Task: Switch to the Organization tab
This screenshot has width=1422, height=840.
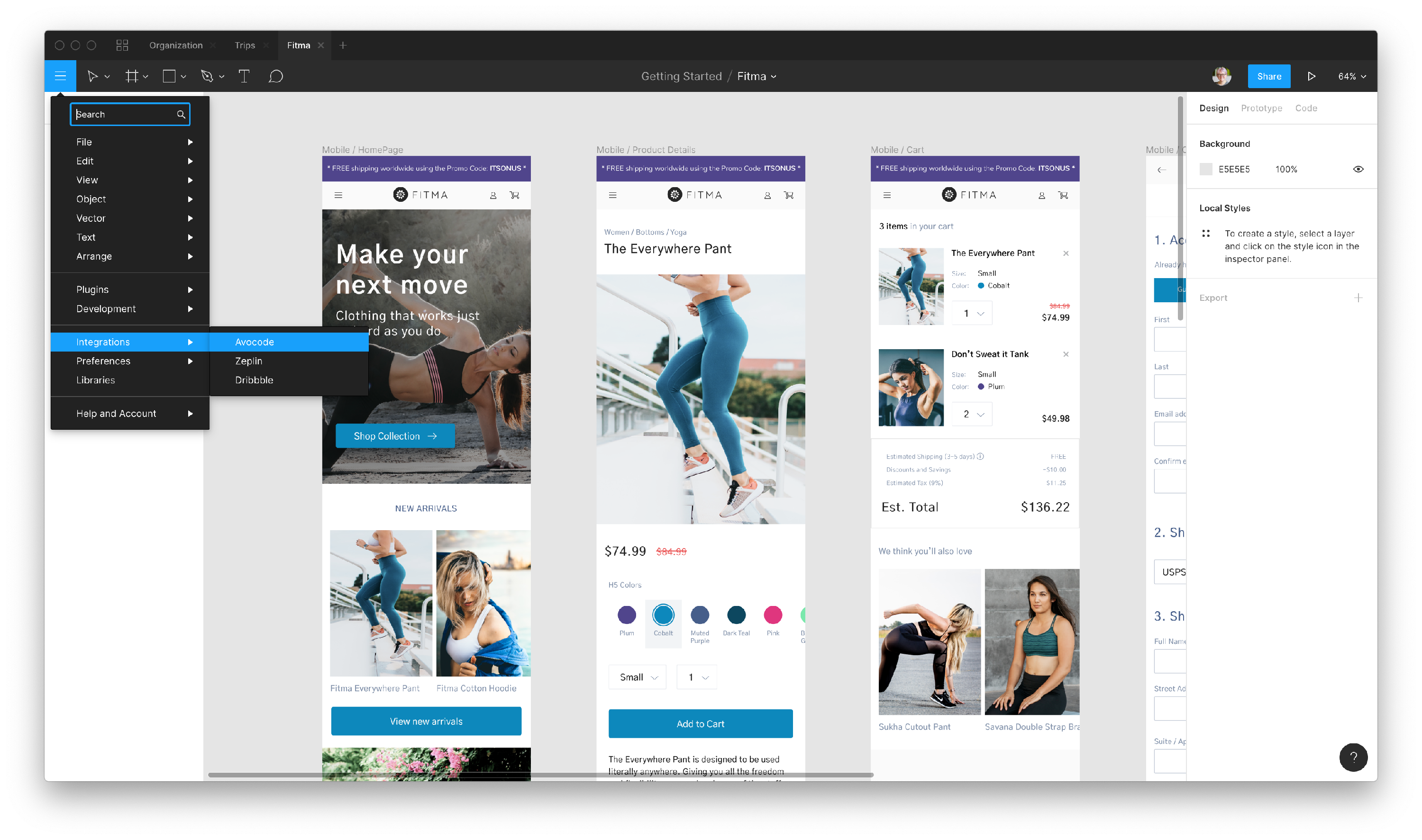Action: click(175, 45)
